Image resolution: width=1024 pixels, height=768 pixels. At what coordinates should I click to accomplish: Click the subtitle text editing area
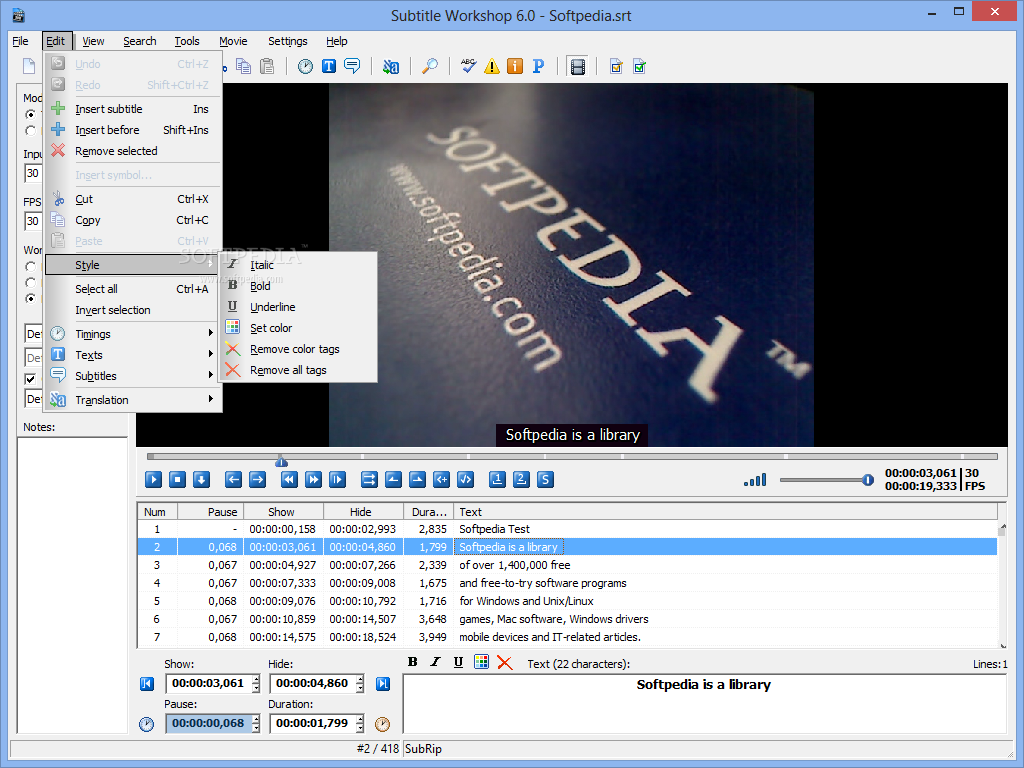click(704, 704)
